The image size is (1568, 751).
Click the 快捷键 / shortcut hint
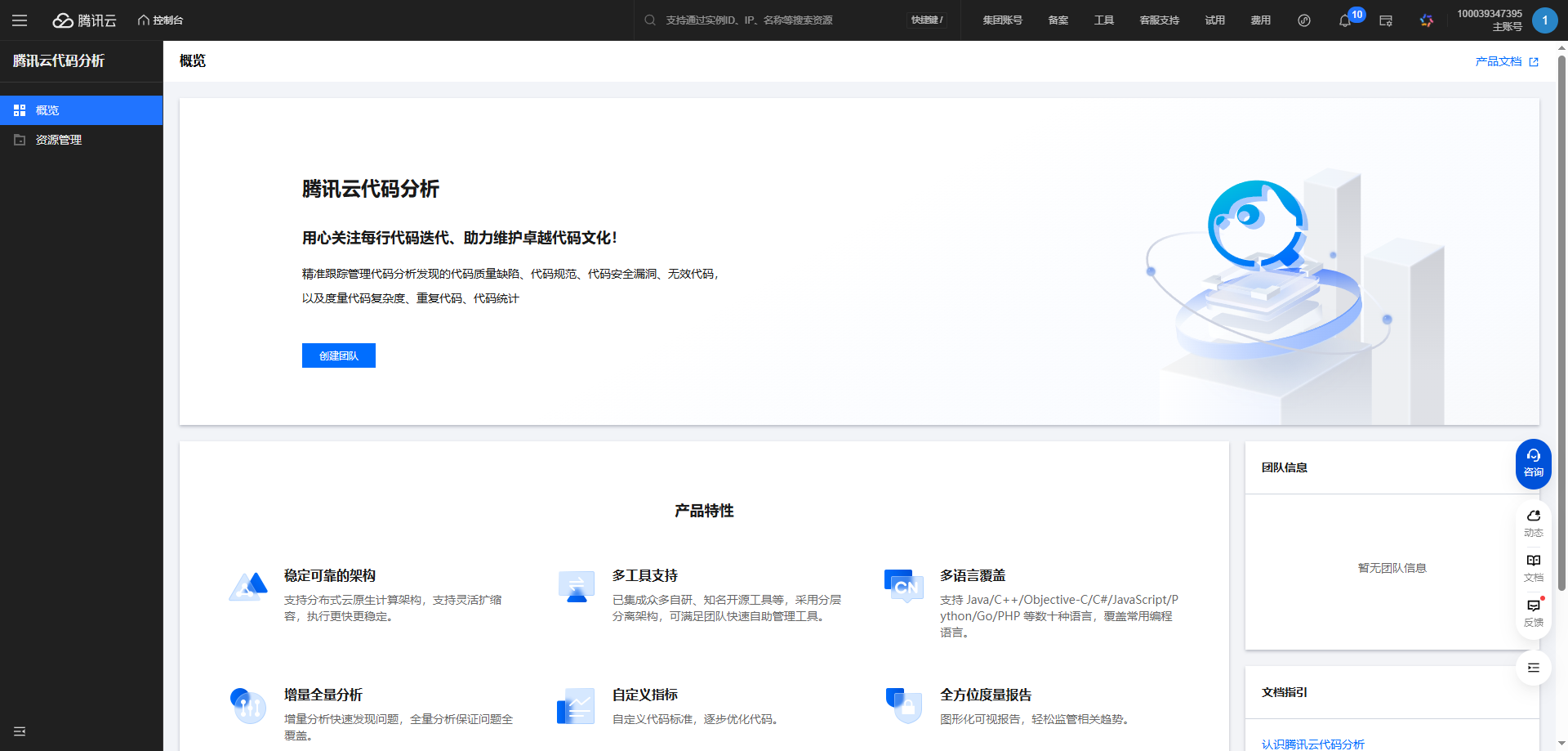click(x=927, y=20)
